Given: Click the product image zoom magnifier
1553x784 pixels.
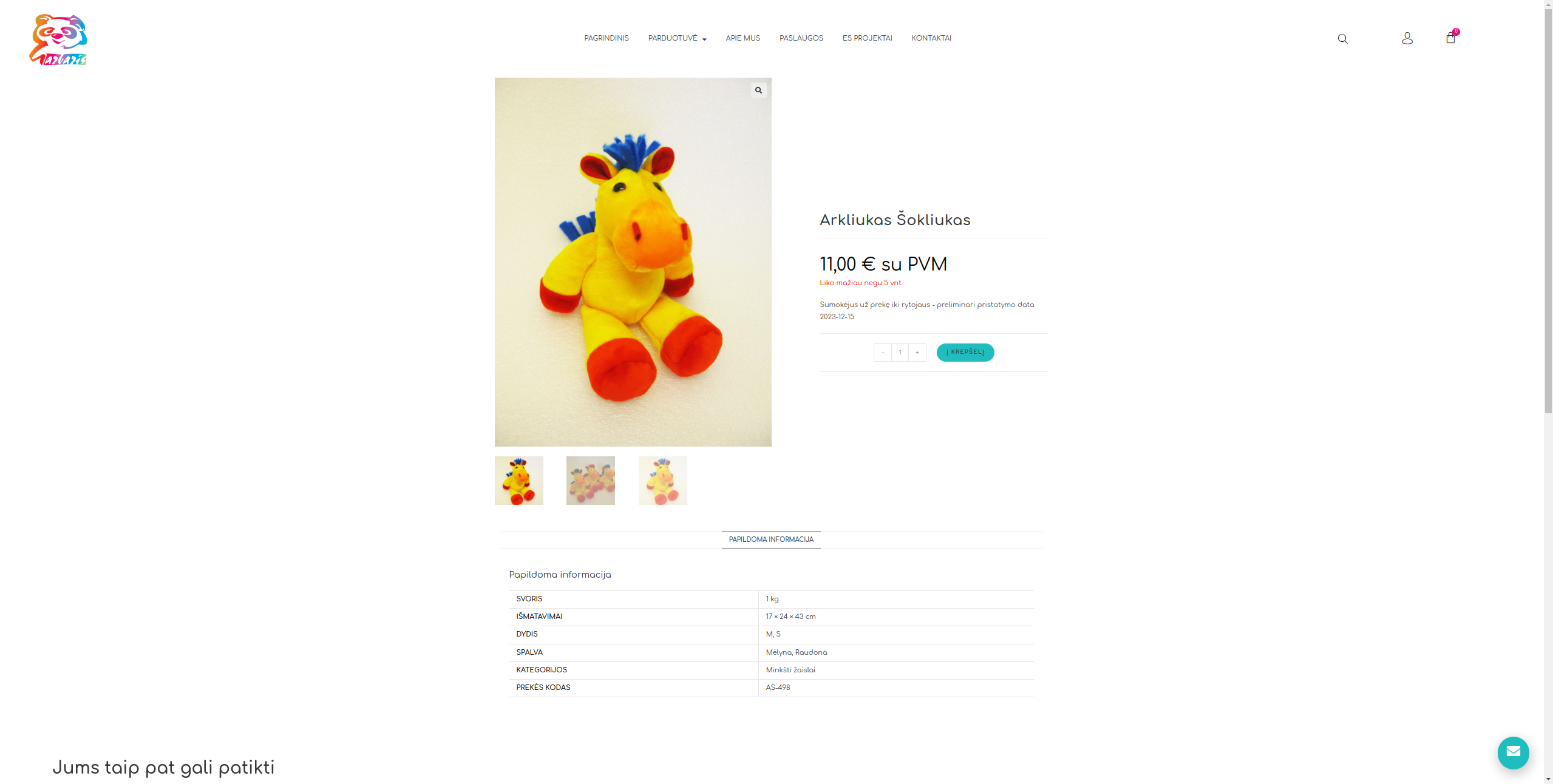Looking at the screenshot, I should 758,90.
